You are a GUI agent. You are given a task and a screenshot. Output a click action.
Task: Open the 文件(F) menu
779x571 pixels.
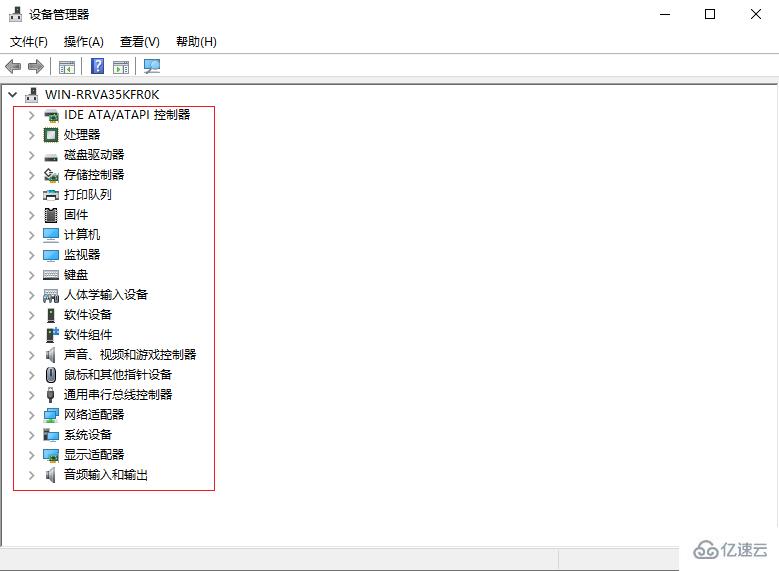click(x=29, y=42)
